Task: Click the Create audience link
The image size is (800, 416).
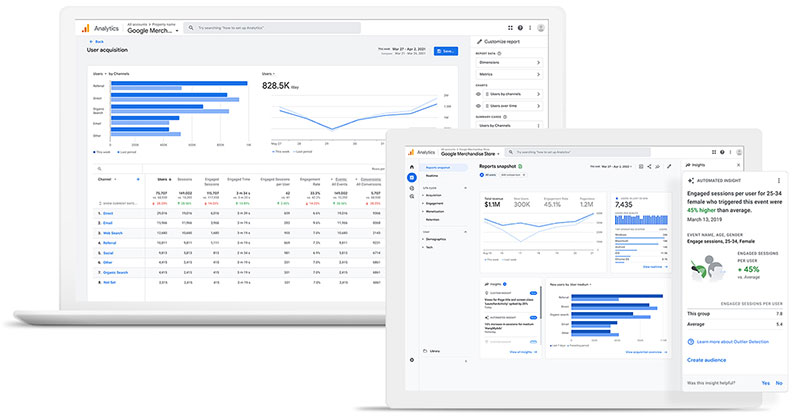Action: pyautogui.click(x=706, y=360)
